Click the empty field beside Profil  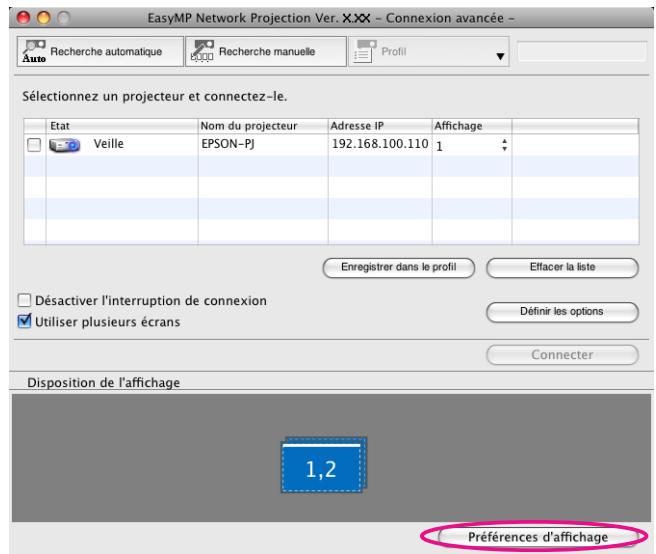582,51
